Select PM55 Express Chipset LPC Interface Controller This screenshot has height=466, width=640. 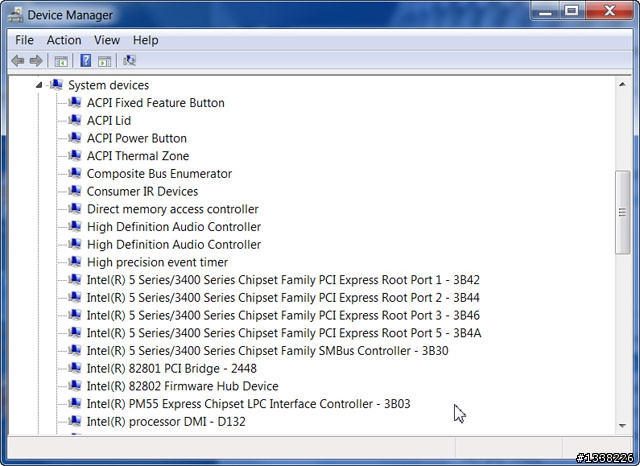tap(248, 404)
